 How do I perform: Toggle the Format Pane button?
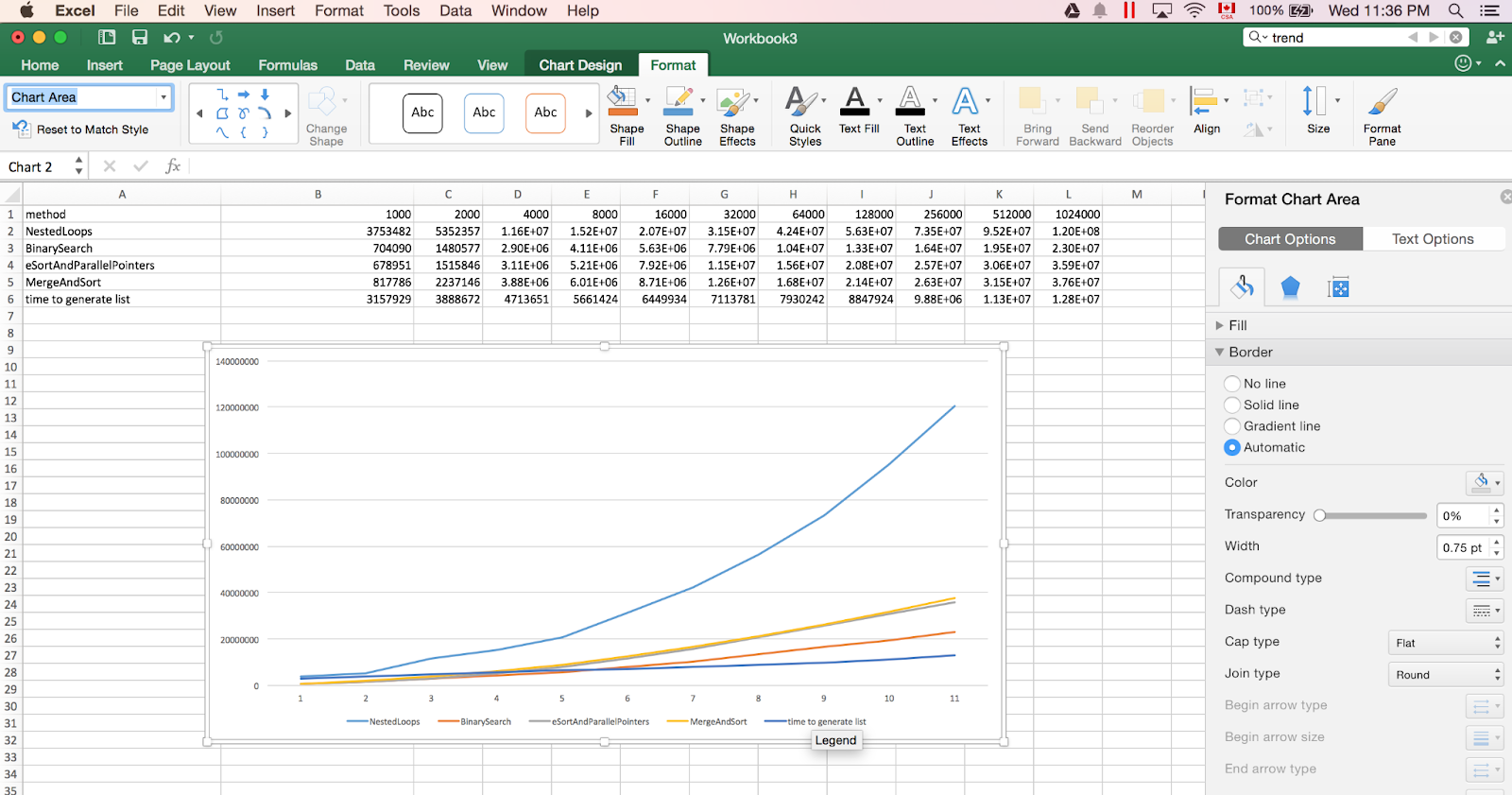click(1382, 114)
